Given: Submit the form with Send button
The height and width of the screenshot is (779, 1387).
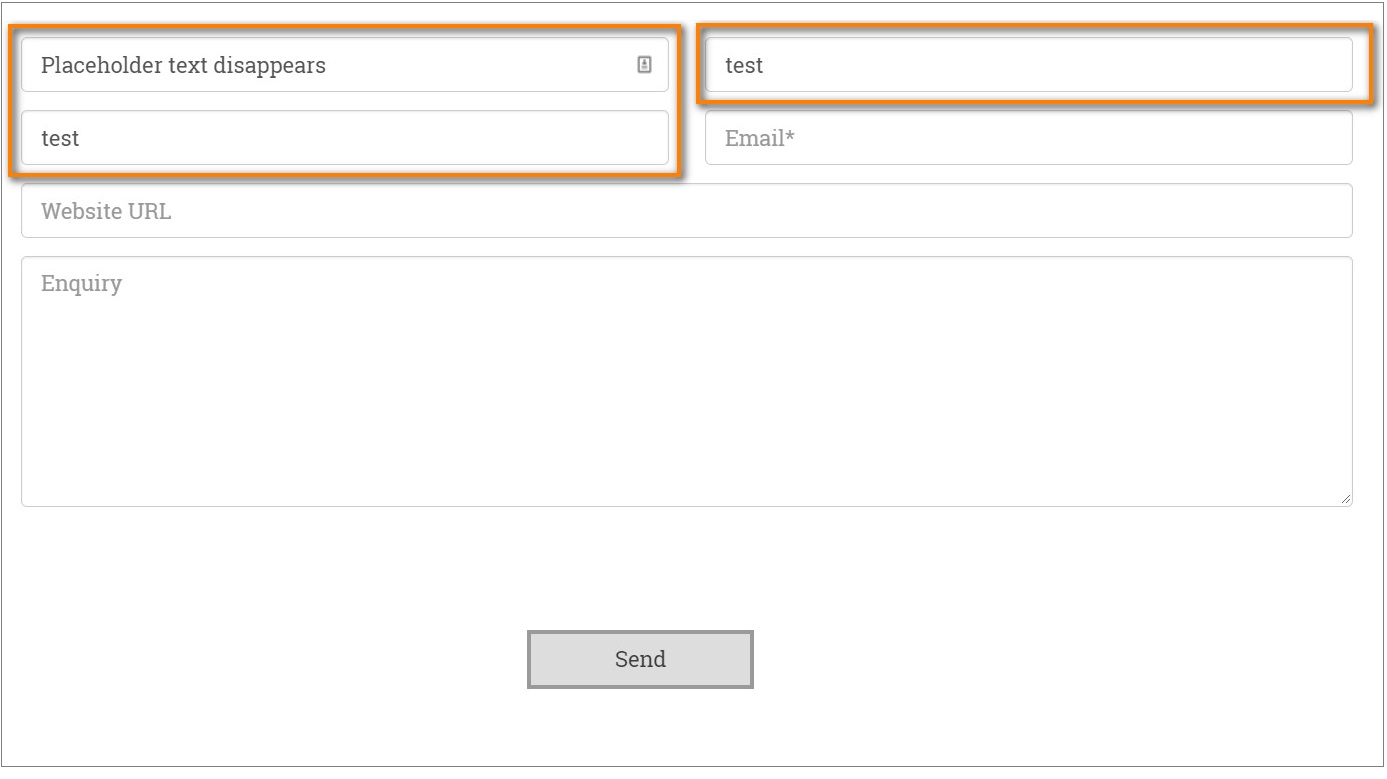Looking at the screenshot, I should click(640, 659).
